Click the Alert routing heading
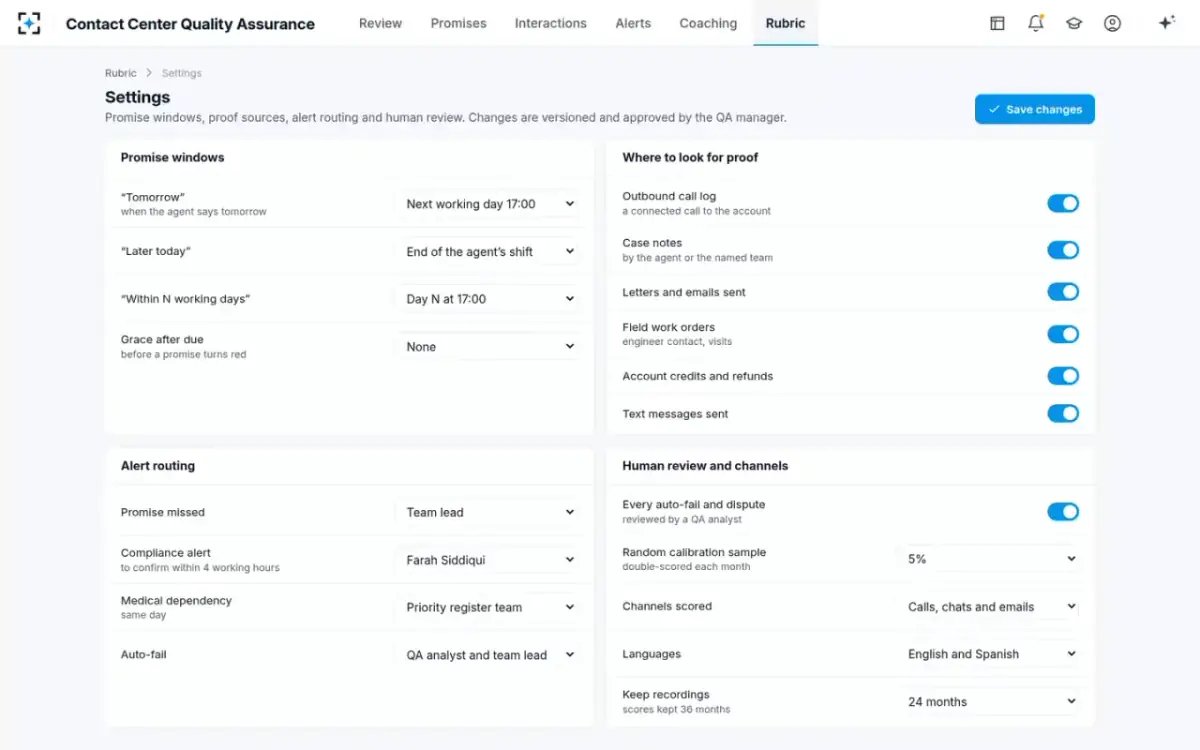 point(158,466)
